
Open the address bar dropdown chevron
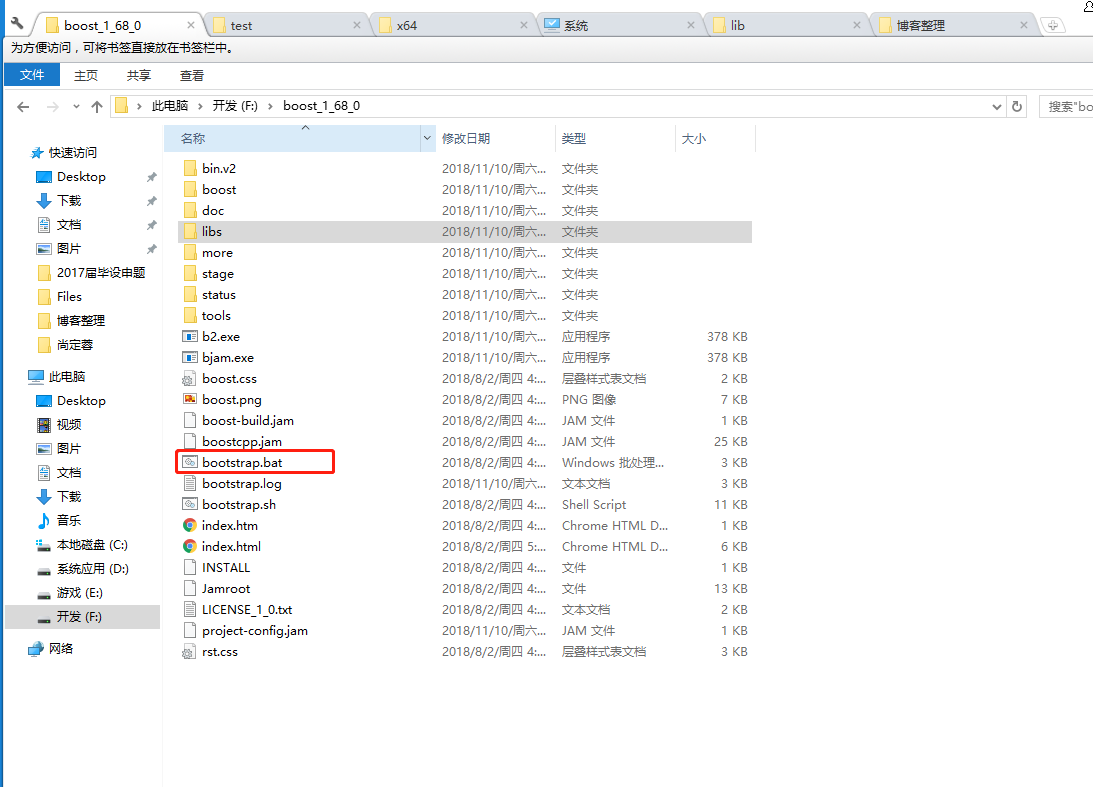point(996,106)
